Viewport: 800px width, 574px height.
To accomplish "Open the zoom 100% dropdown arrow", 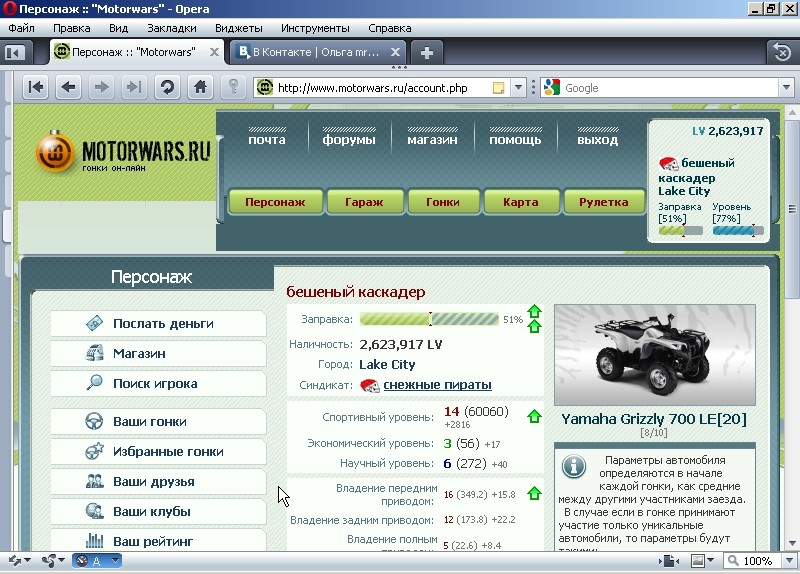I will 789,561.
